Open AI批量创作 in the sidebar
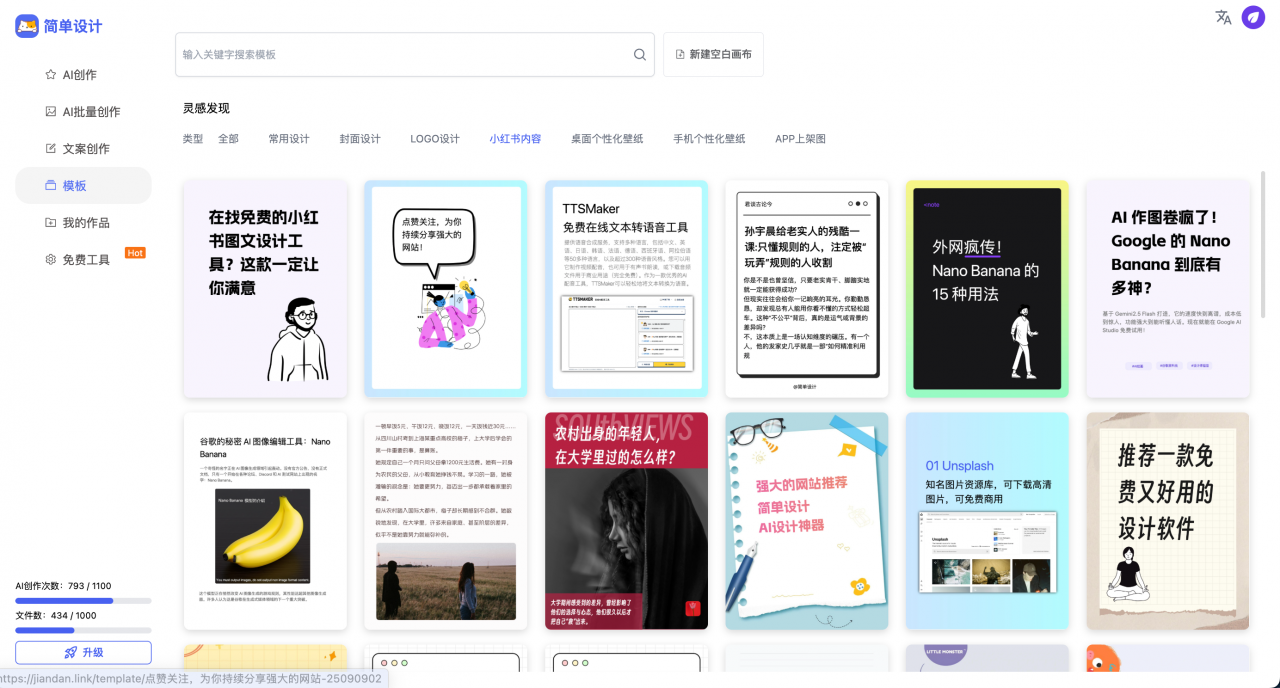 (83, 111)
